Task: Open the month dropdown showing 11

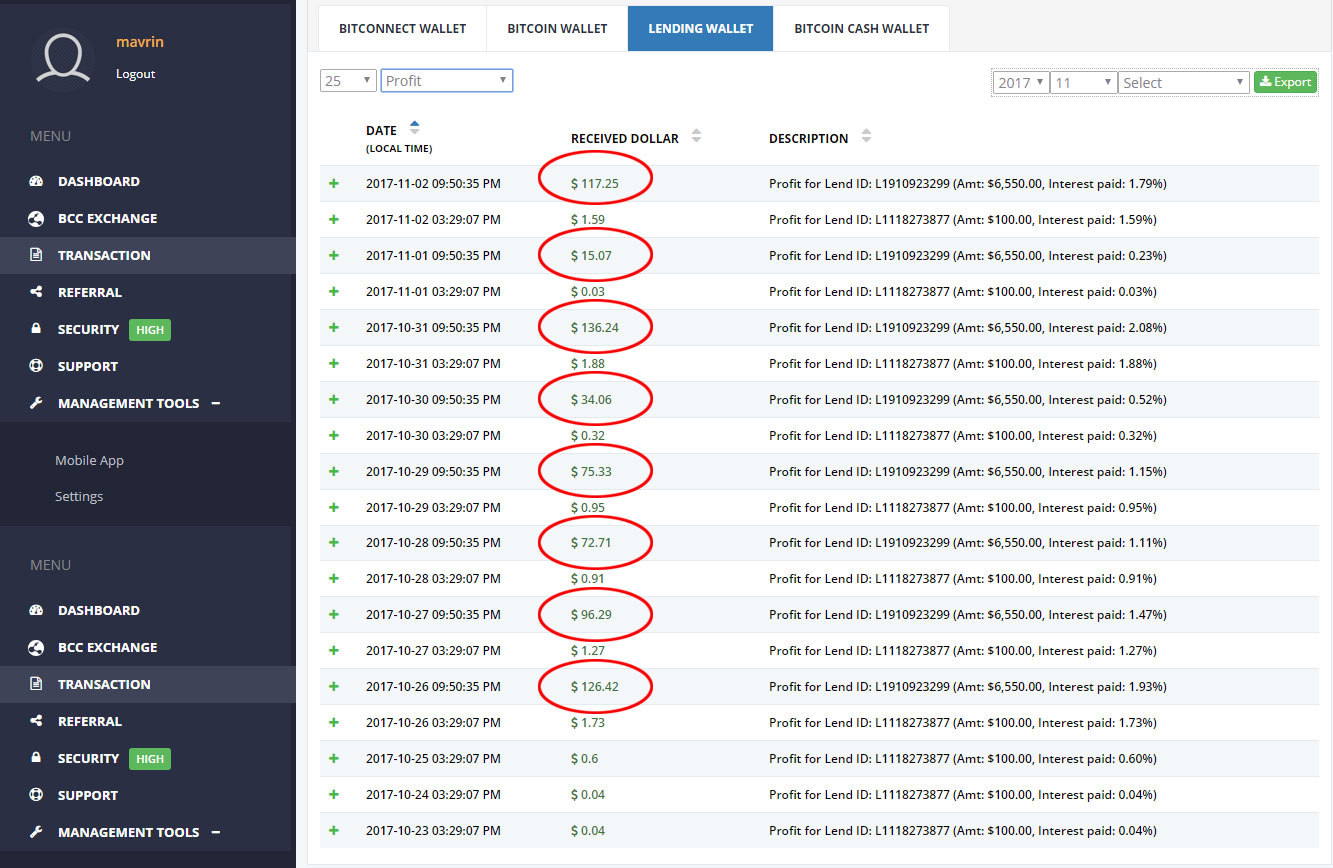Action: pyautogui.click(x=1083, y=83)
